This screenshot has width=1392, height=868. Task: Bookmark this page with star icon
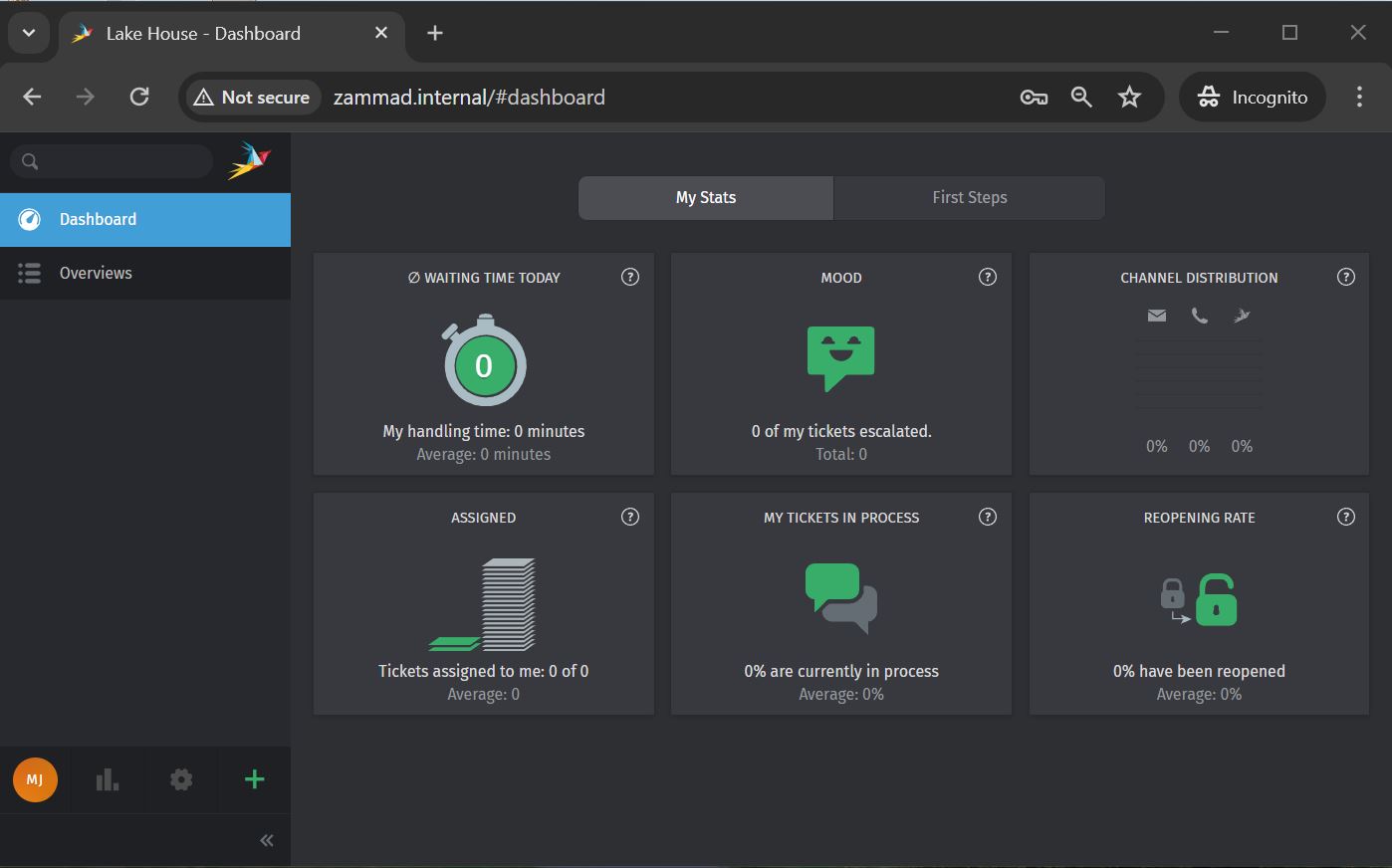pos(1129,97)
